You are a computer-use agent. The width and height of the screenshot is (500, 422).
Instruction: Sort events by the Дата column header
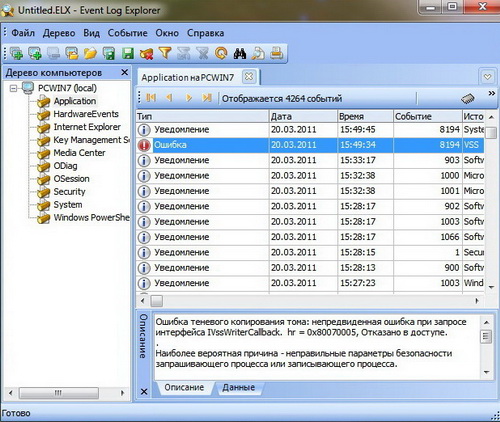303,116
